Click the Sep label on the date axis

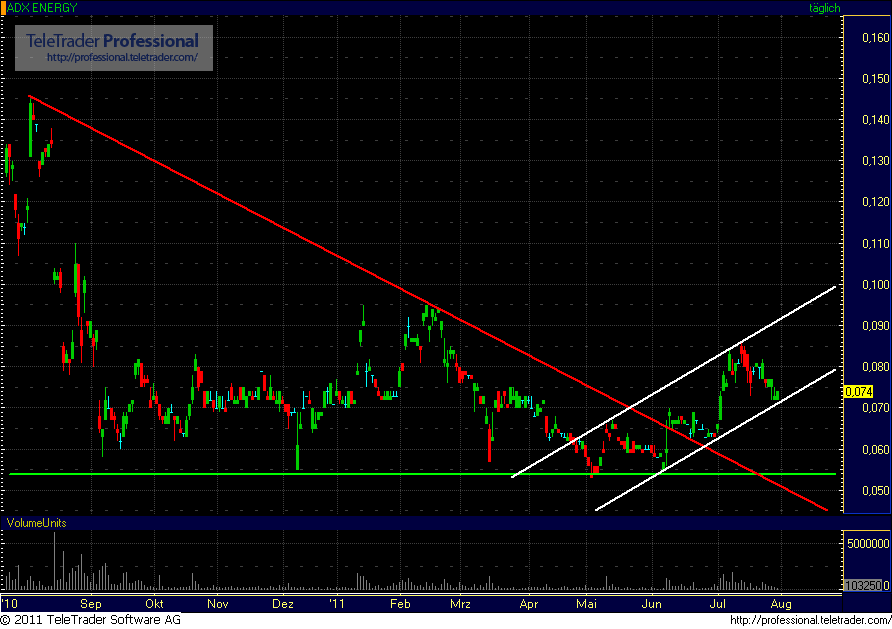pyautogui.click(x=89, y=604)
